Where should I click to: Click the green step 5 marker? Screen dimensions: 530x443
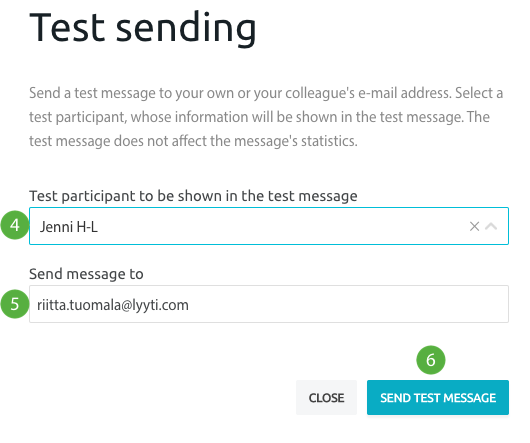(x=15, y=304)
